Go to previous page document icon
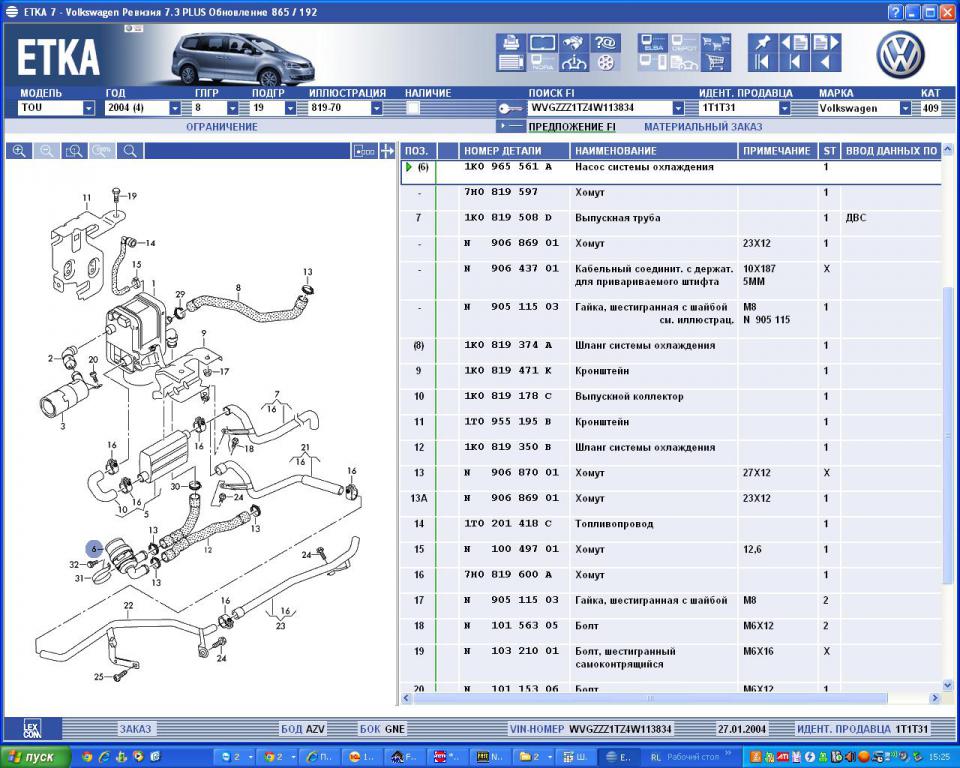The image size is (960, 768). click(x=795, y=43)
